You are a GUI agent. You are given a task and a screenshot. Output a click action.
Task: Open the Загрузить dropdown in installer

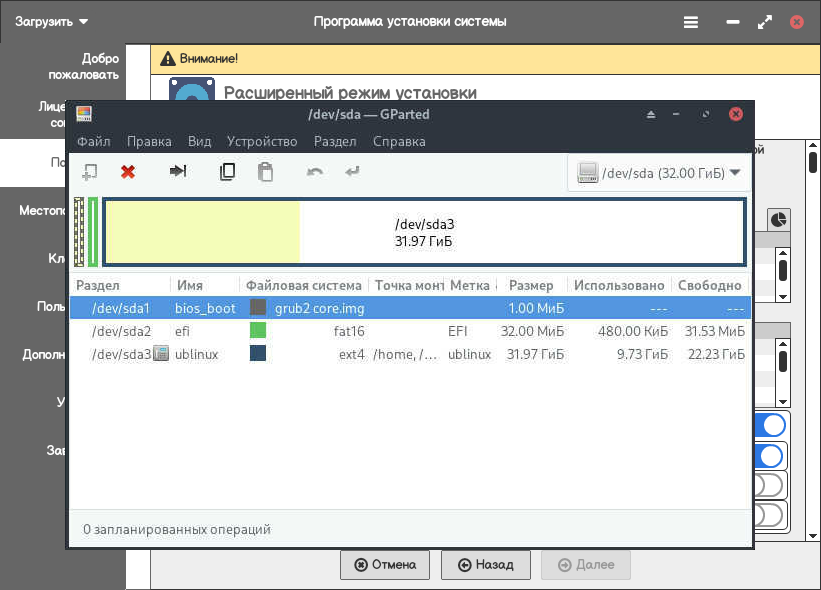point(51,22)
